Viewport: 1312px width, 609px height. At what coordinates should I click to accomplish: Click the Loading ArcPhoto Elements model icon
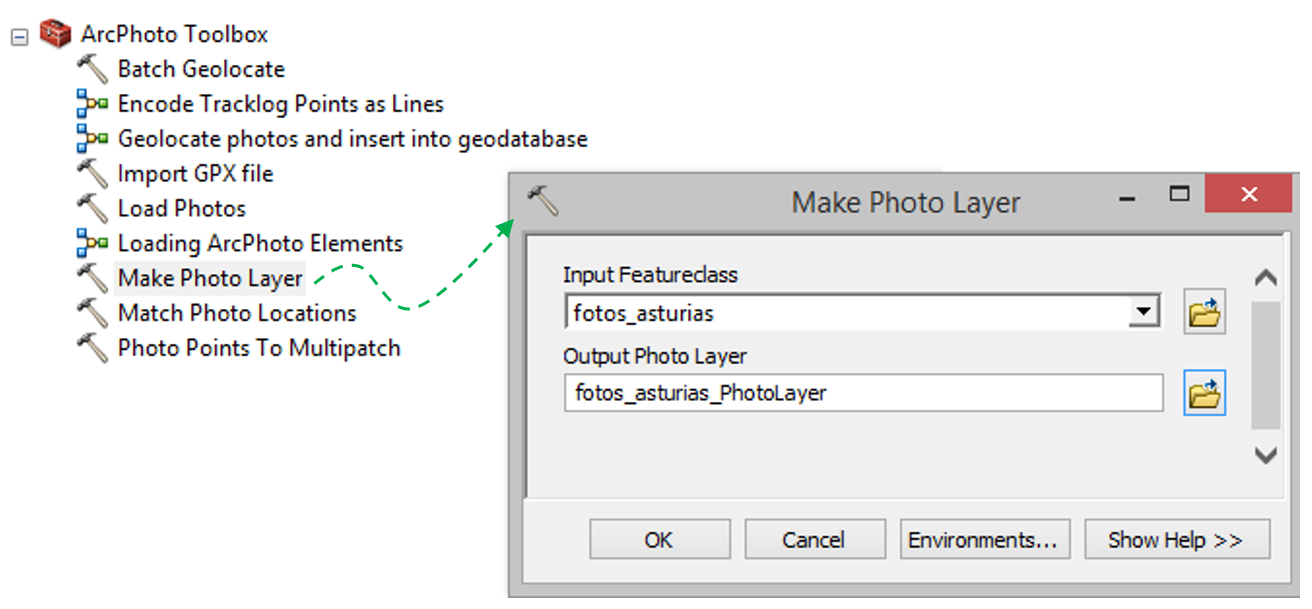[x=92, y=243]
